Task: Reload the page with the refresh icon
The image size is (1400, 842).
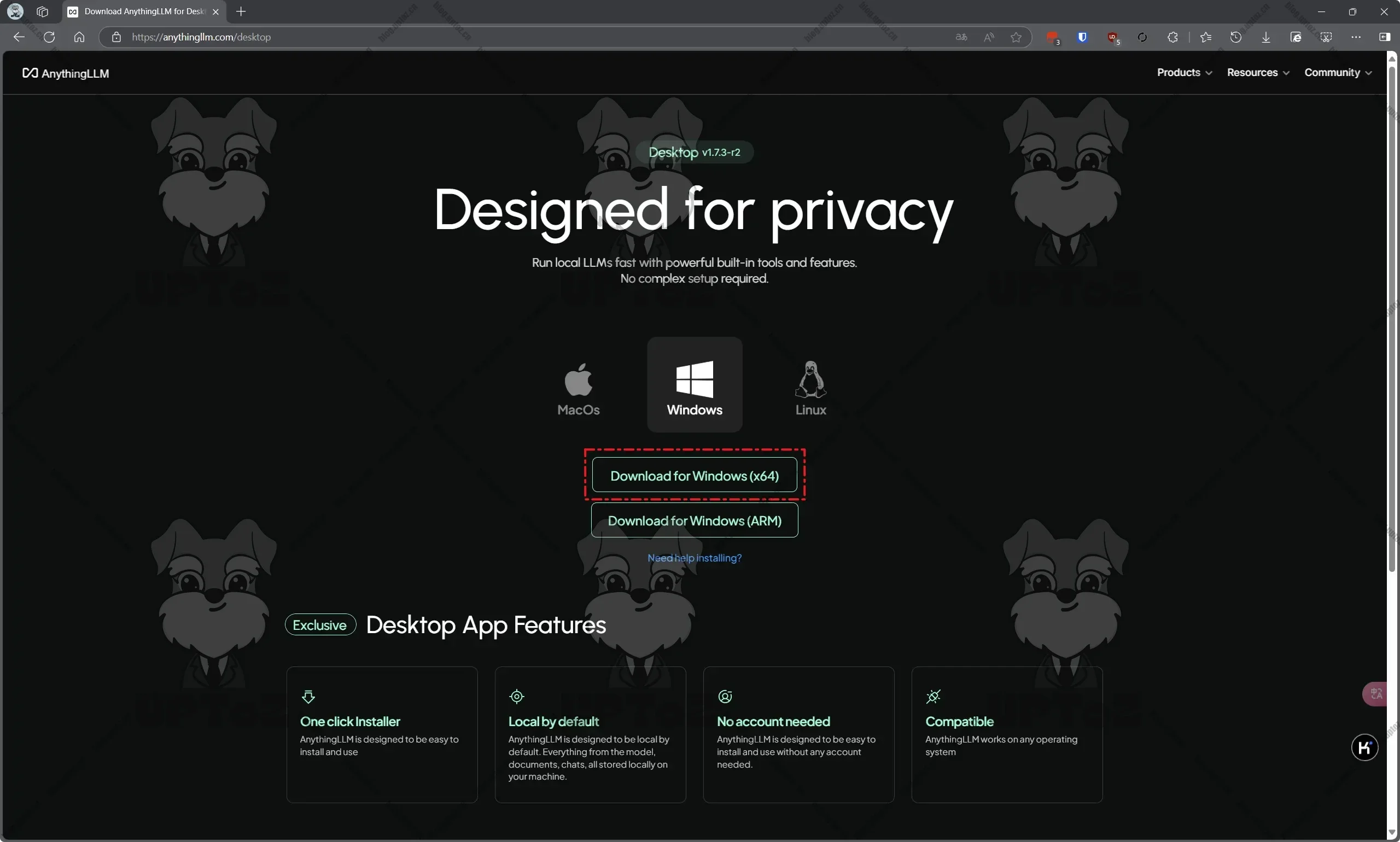Action: [49, 37]
